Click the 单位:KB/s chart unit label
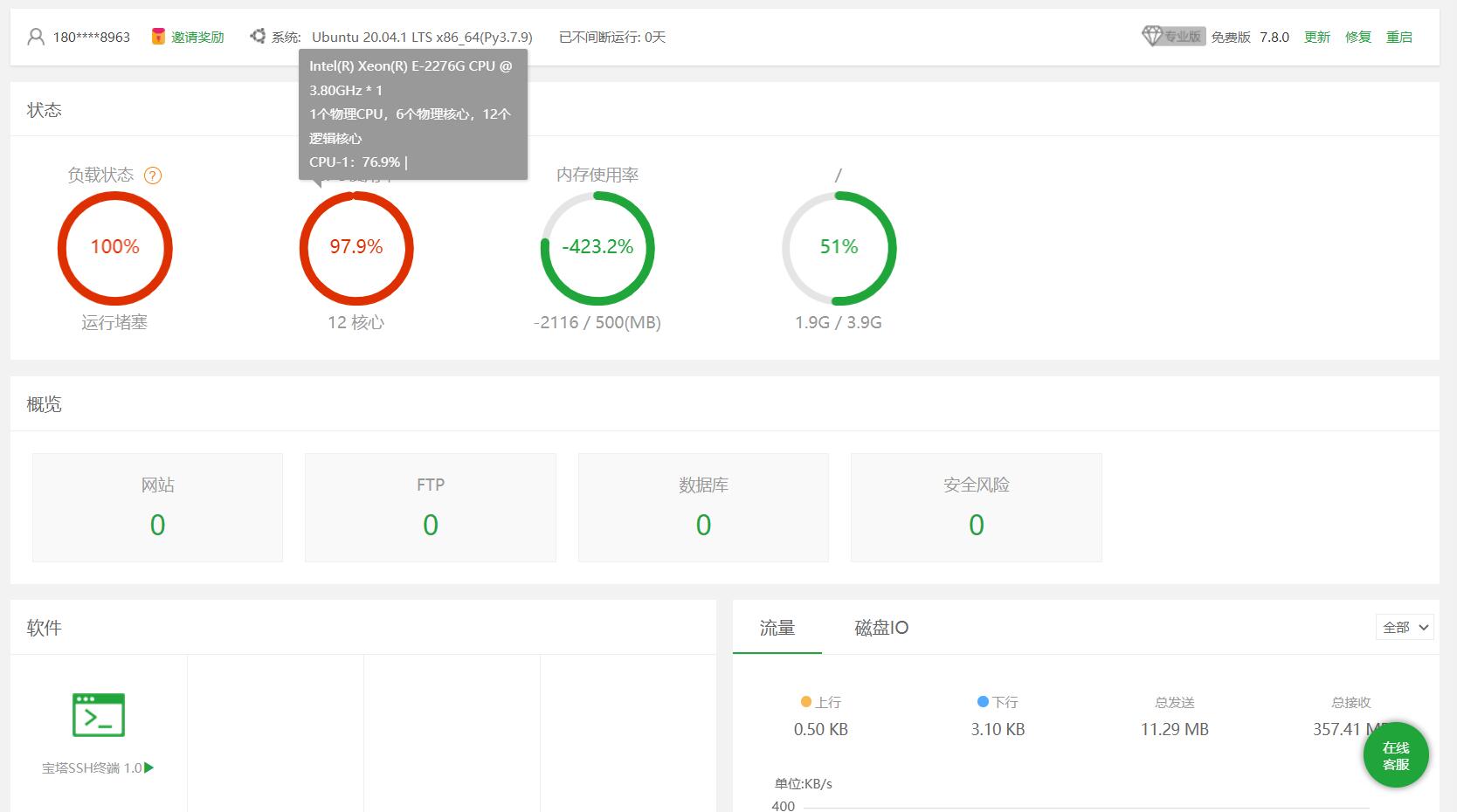Image resolution: width=1457 pixels, height=812 pixels. pyautogui.click(x=804, y=783)
